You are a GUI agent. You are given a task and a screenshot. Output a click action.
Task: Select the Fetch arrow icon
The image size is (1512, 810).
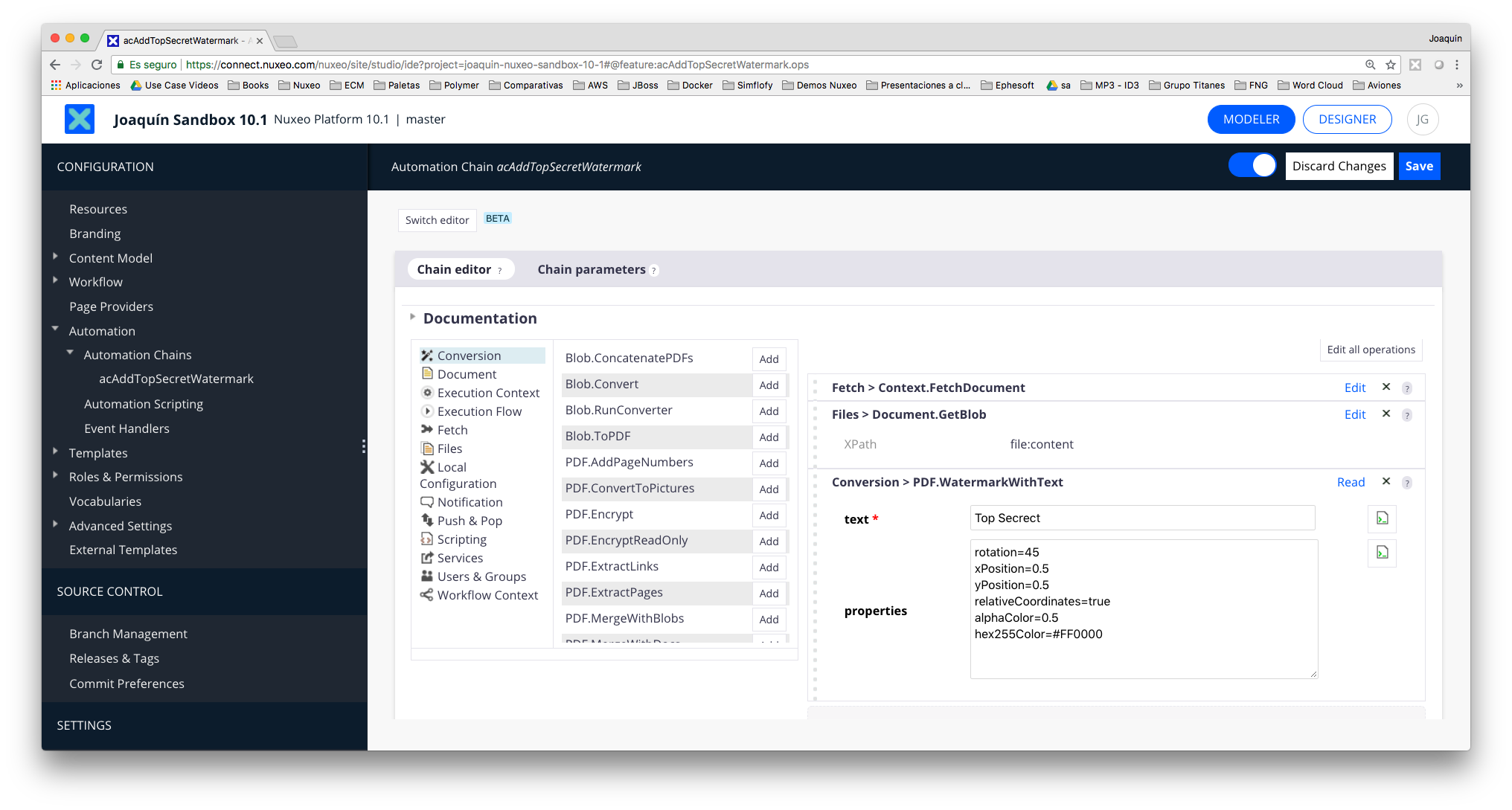point(428,430)
